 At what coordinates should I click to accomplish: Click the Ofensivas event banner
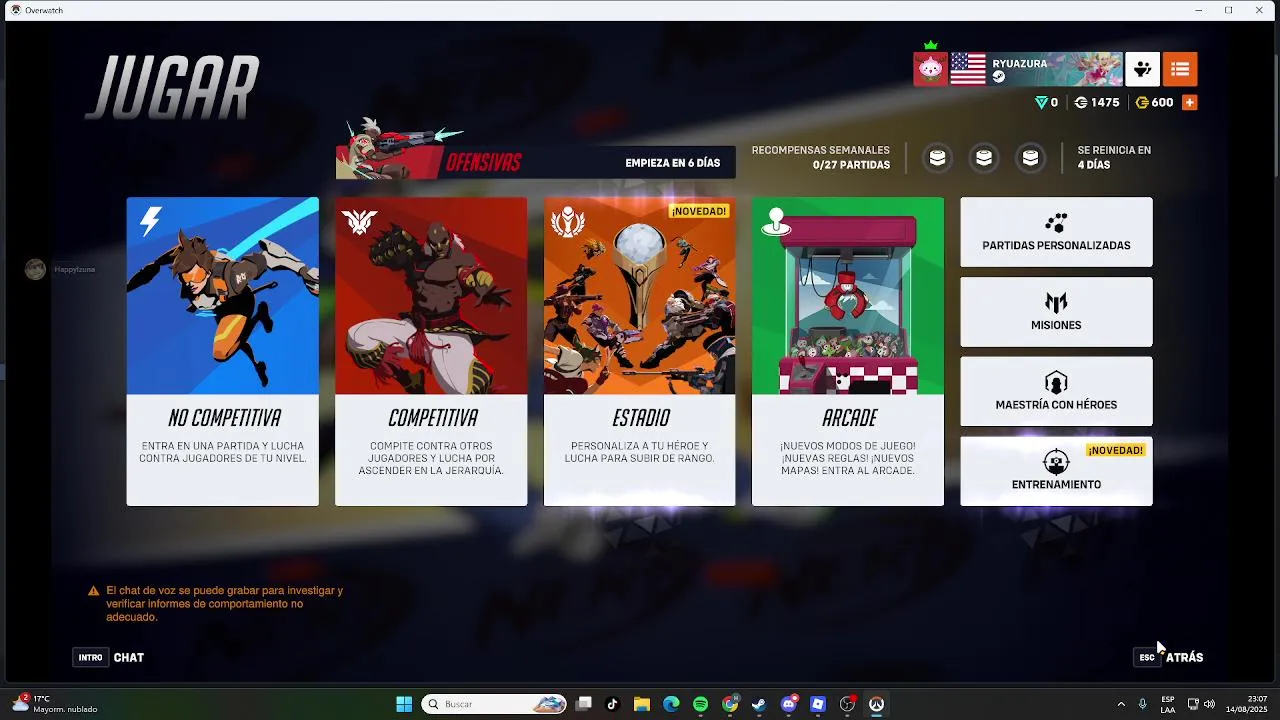tap(536, 162)
